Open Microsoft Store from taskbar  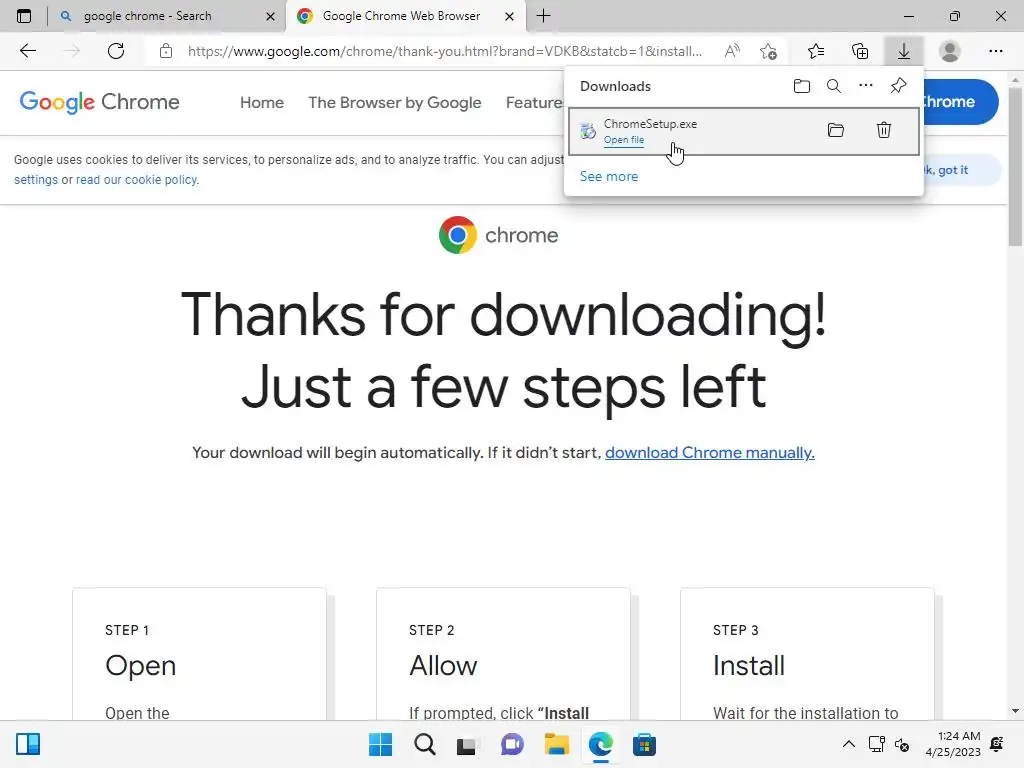pos(644,744)
